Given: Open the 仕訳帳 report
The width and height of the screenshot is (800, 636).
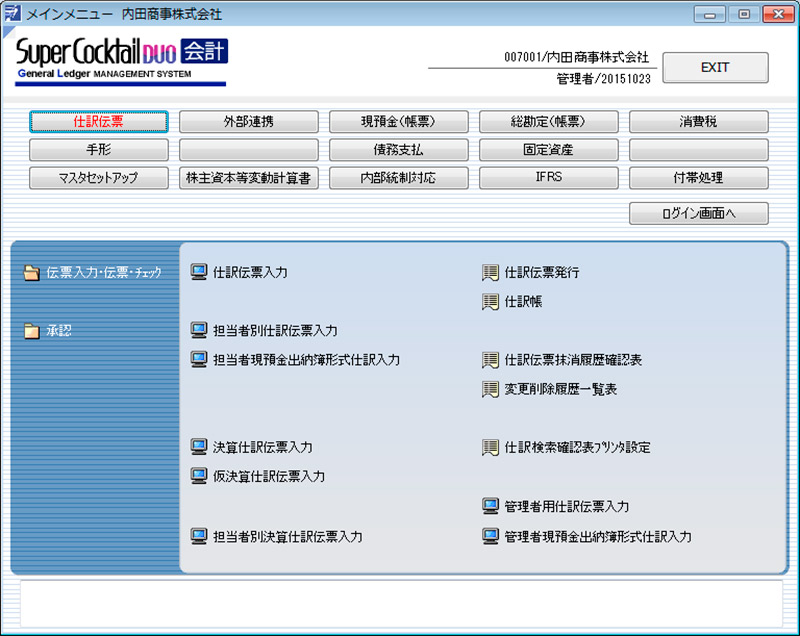Looking at the screenshot, I should (523, 302).
